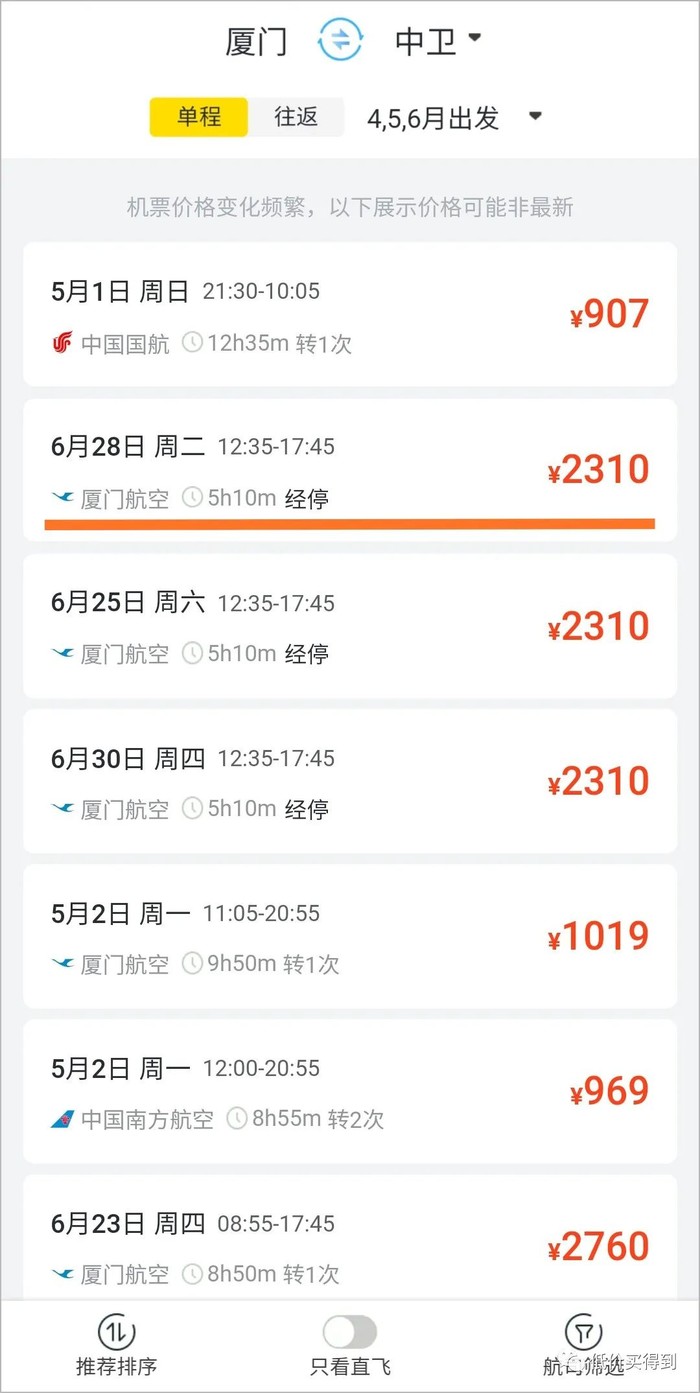Tap the swap cities icon
This screenshot has height=1393, width=700.
click(x=340, y=41)
